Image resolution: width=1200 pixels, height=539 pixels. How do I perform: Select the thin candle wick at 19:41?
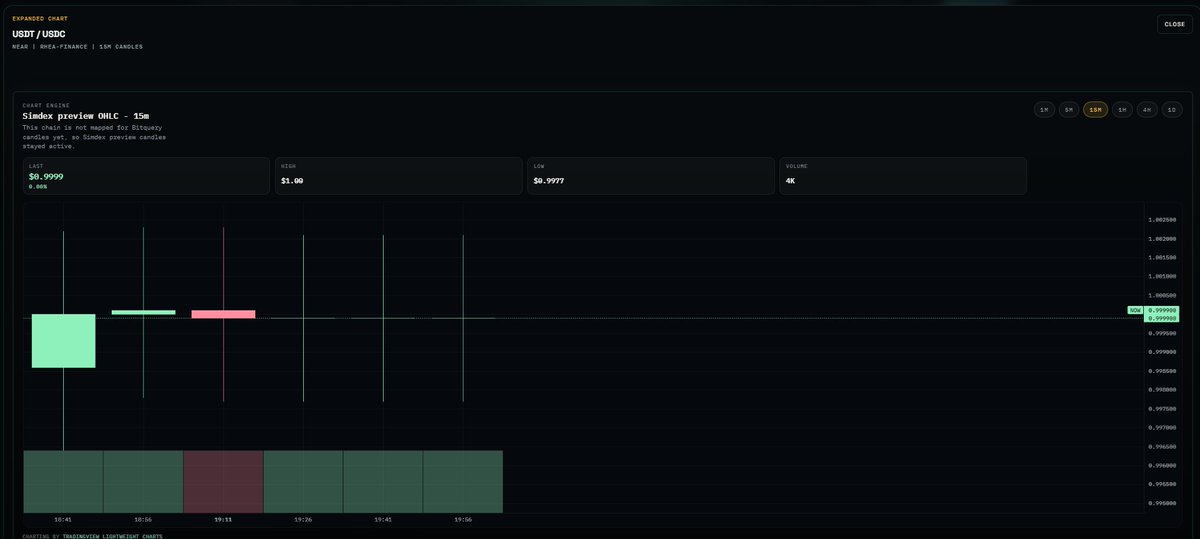[383, 318]
